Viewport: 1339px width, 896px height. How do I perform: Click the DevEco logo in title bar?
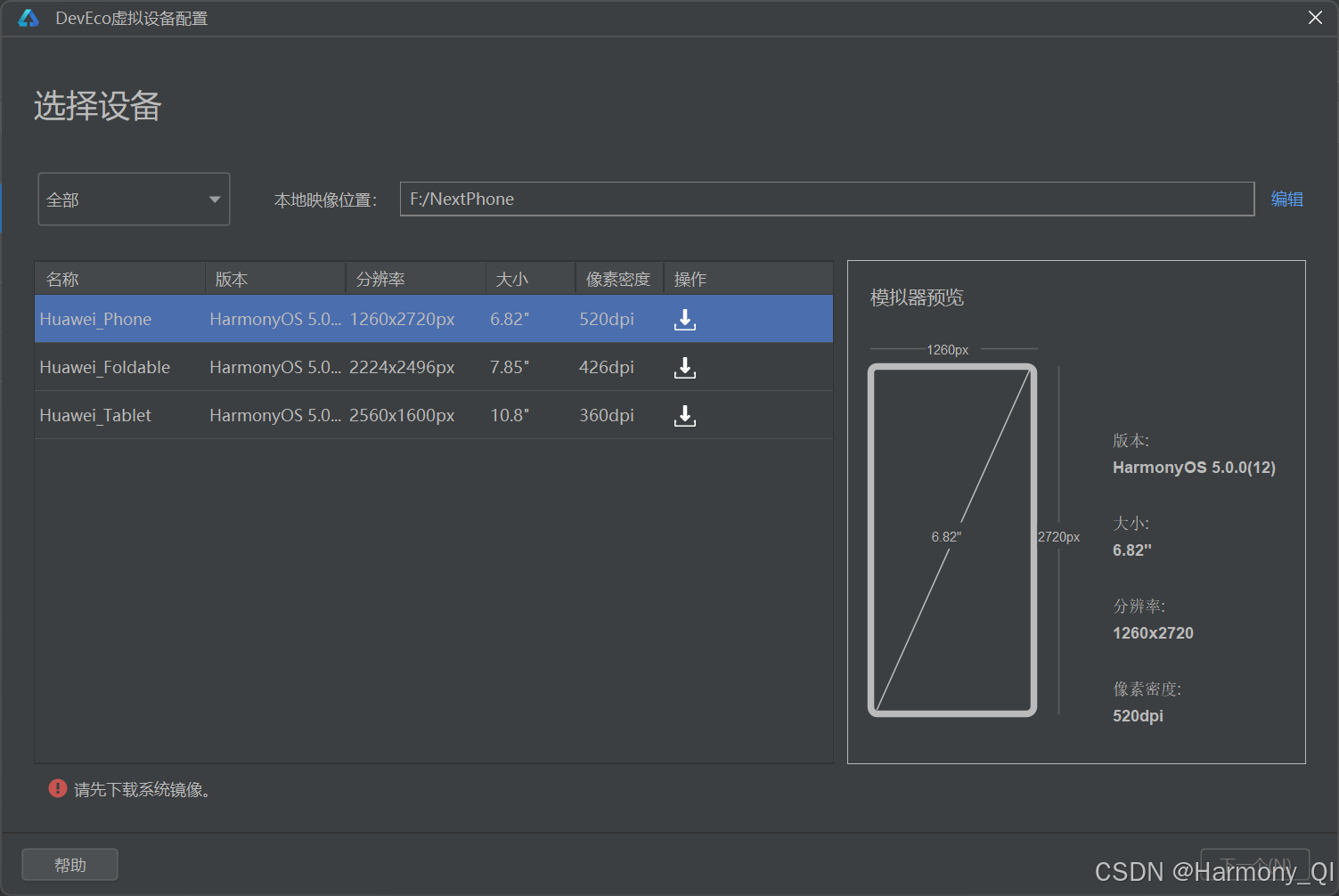click(29, 18)
